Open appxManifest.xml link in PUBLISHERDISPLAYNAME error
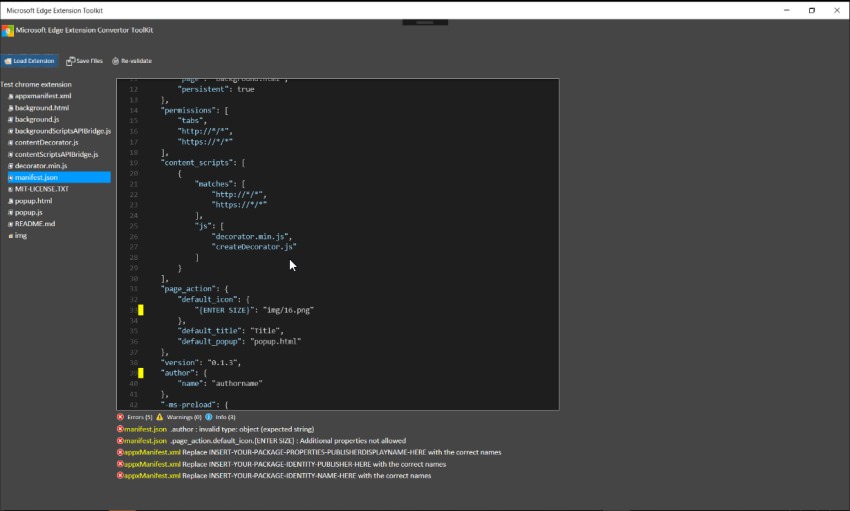The width and height of the screenshot is (850, 511). click(152, 452)
